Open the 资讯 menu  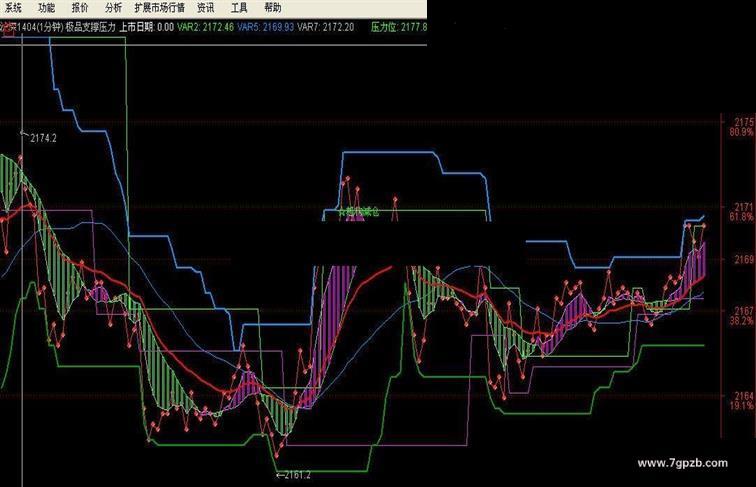206,8
